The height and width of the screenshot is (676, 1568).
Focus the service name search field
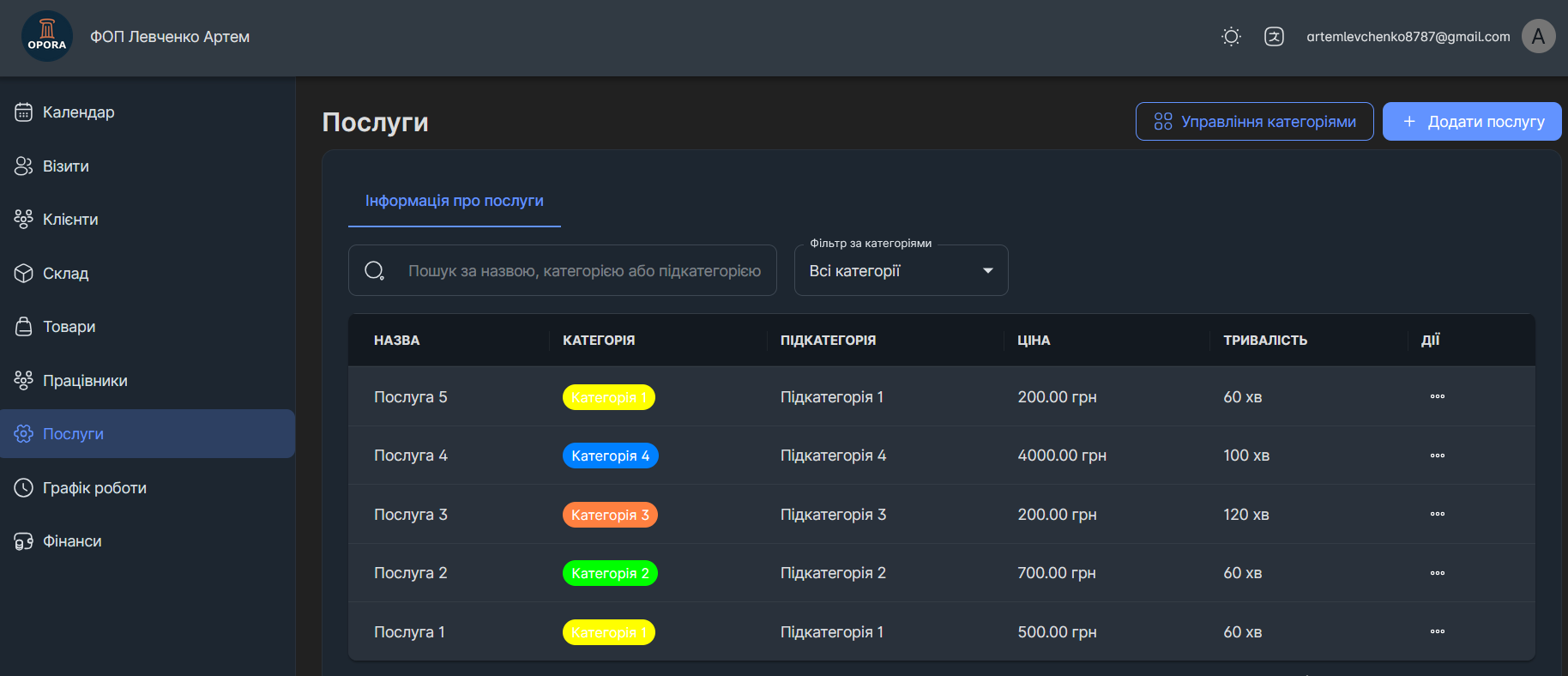click(x=584, y=271)
